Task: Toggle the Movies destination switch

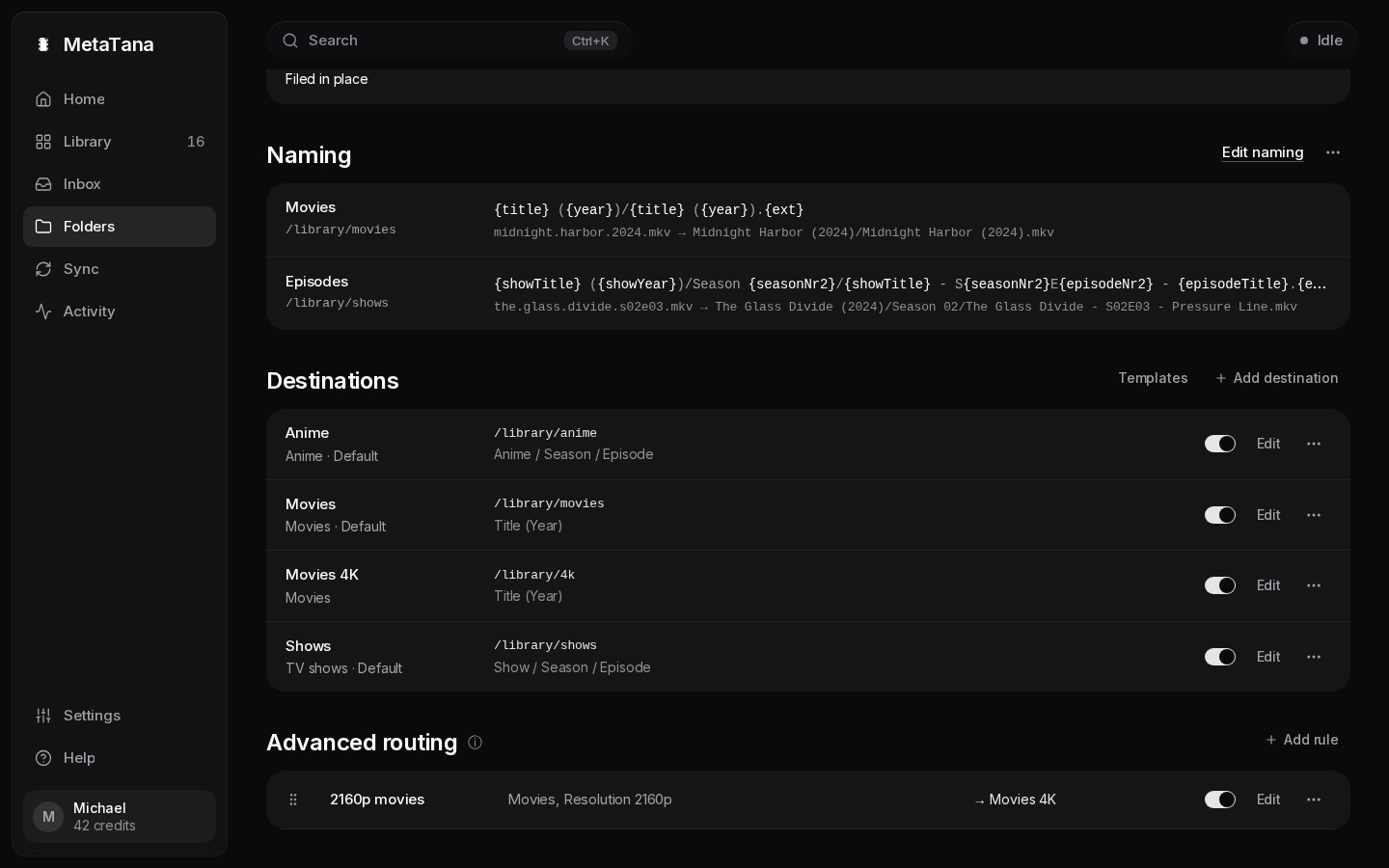Action: point(1220,515)
